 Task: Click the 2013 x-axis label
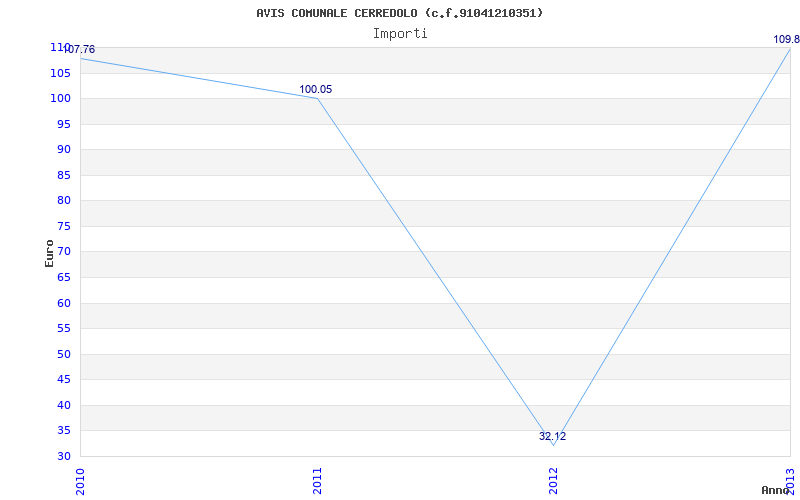(791, 481)
